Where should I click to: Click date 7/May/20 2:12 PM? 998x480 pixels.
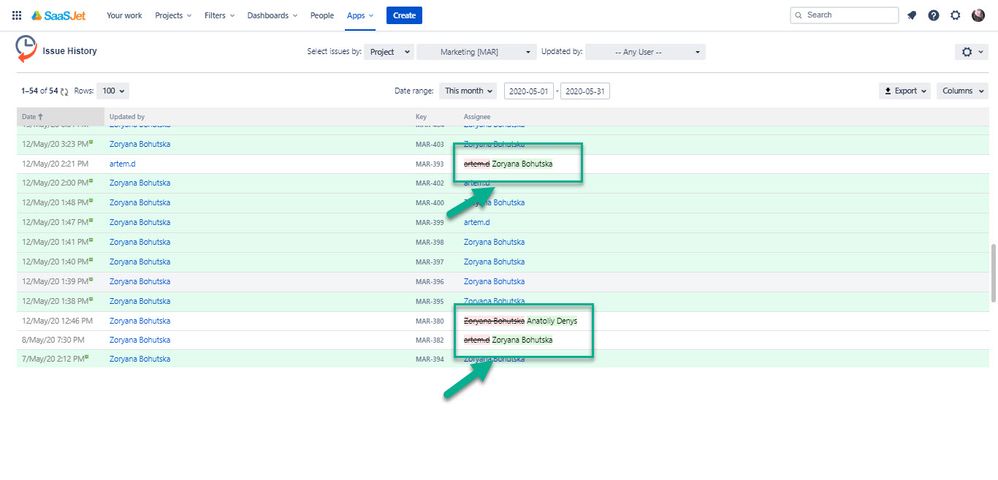point(53,359)
